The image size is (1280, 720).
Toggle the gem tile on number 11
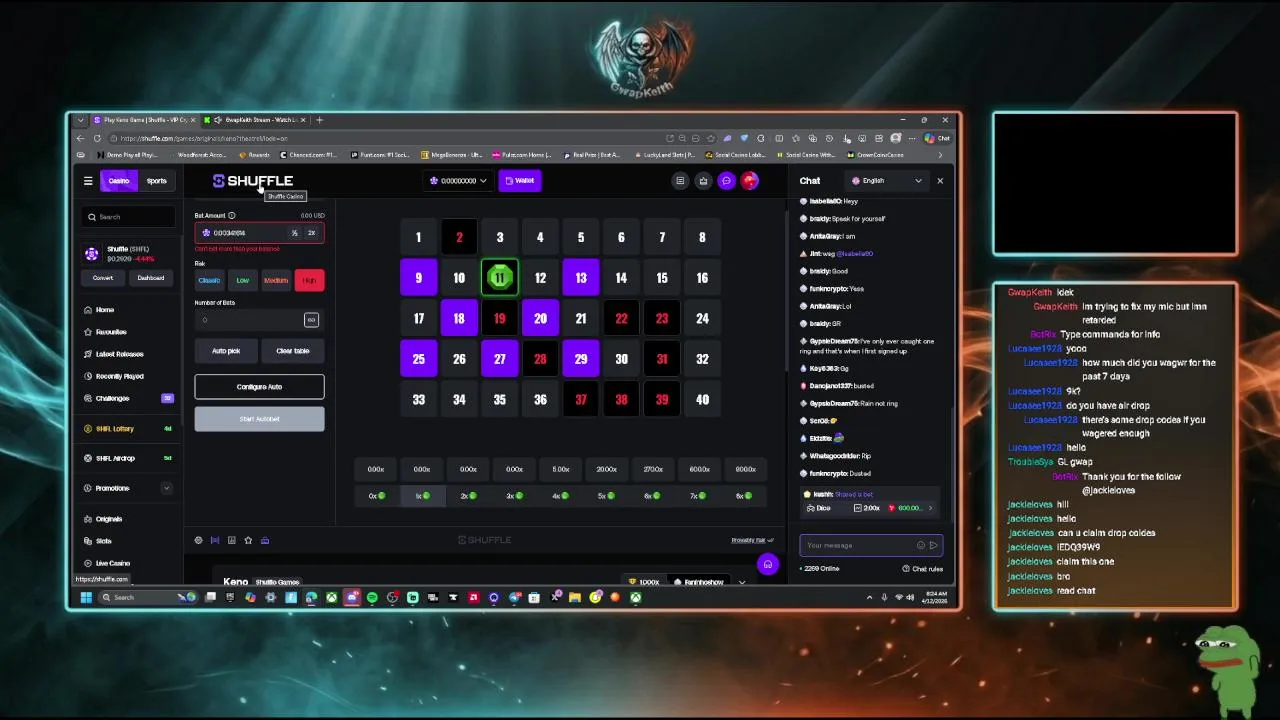[x=500, y=278]
